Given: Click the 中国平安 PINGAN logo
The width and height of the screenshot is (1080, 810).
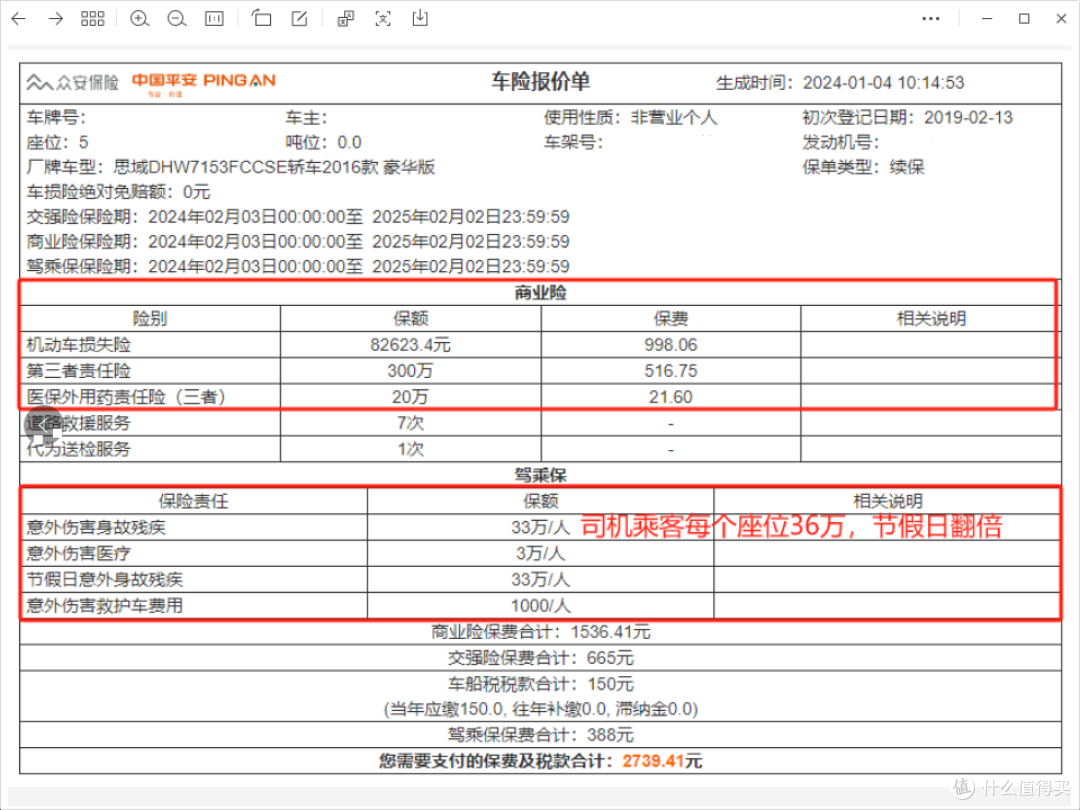Looking at the screenshot, I should (205, 80).
